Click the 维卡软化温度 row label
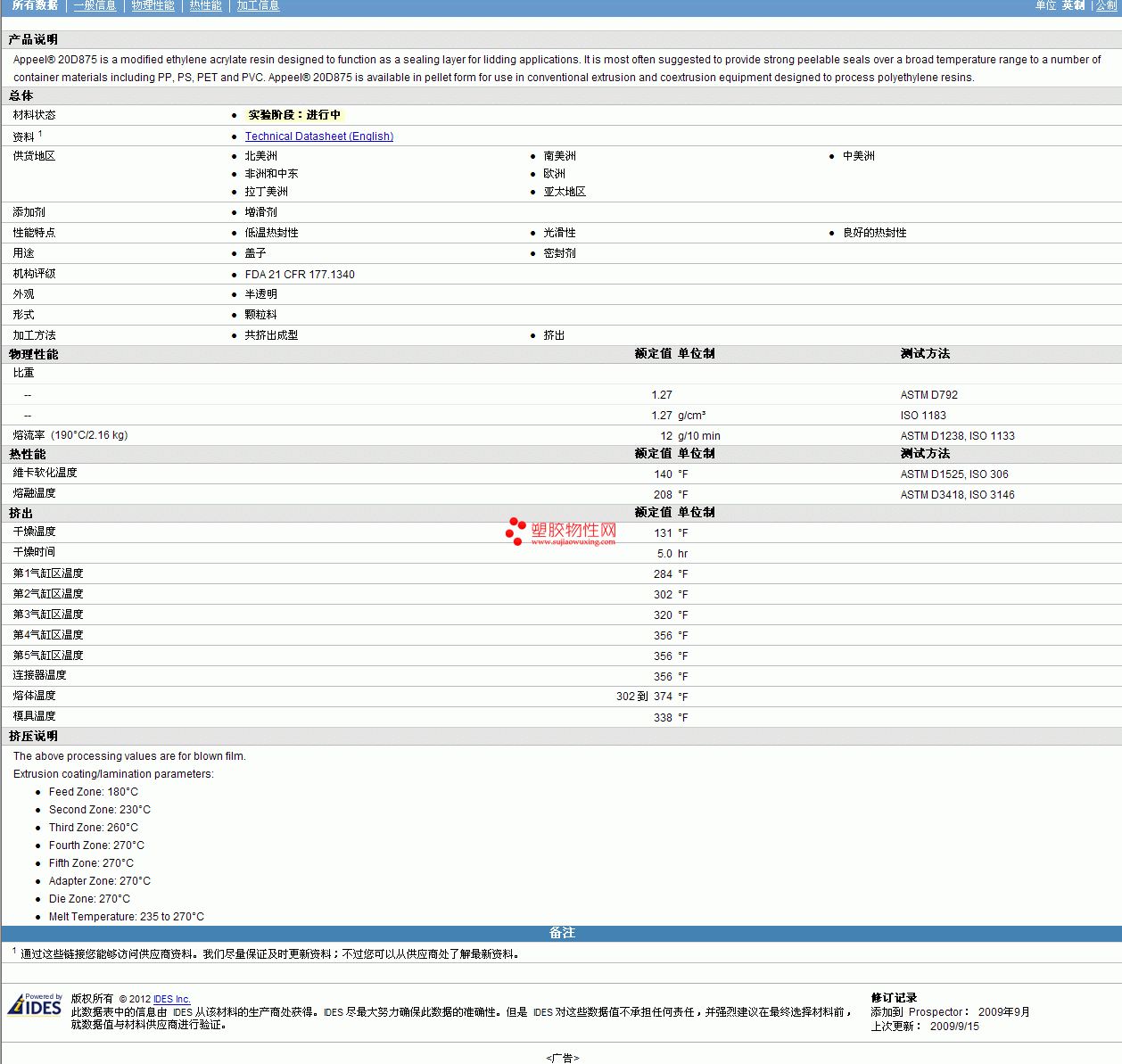 (x=45, y=473)
